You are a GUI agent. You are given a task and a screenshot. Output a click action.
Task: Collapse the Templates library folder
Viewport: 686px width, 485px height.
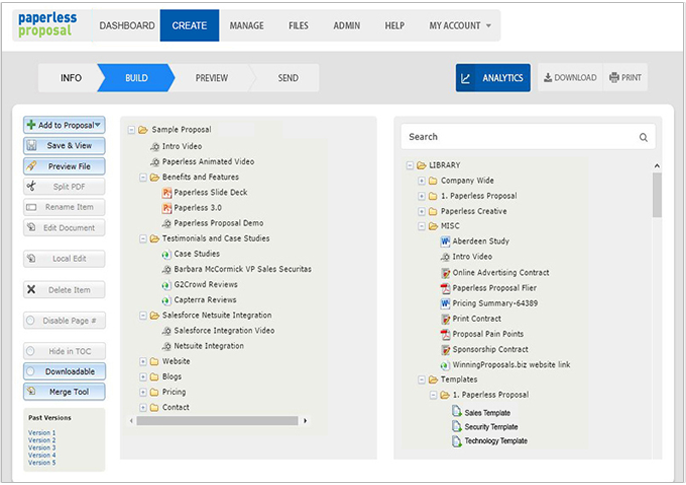(421, 380)
